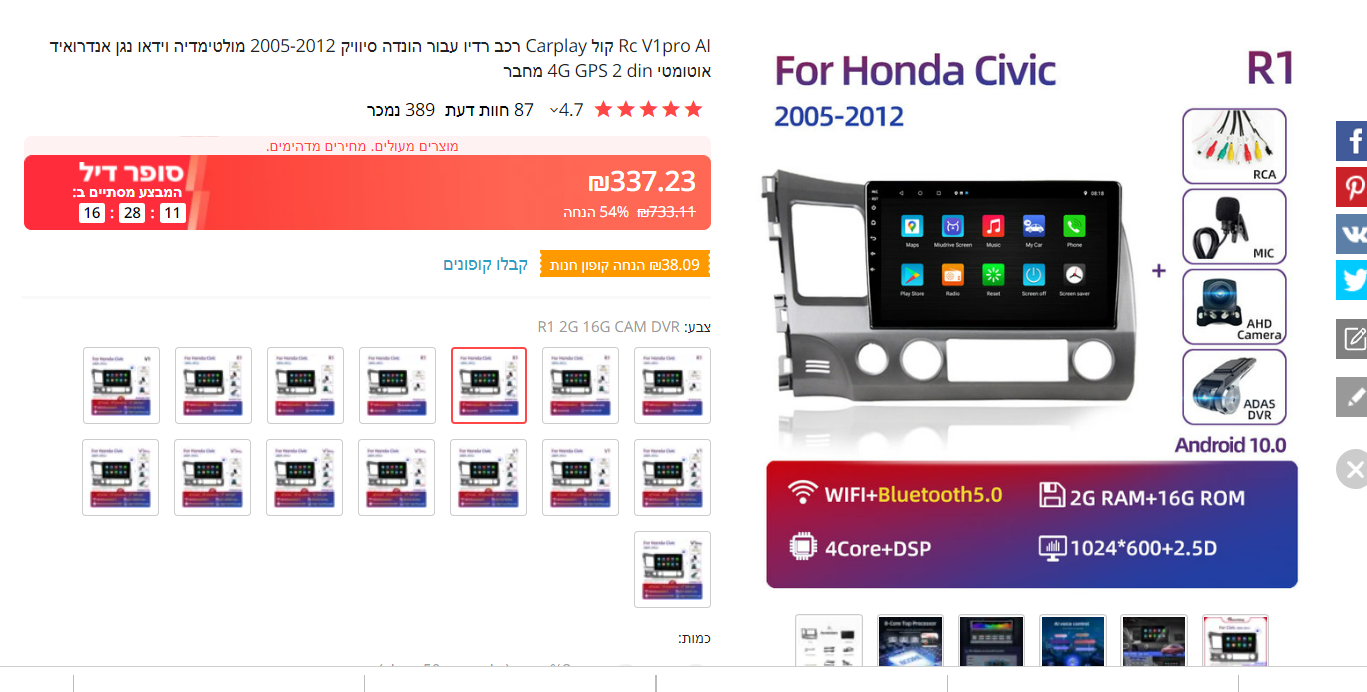Open the rainbow light-bar gallery thumbnail
This screenshot has width=1367, height=692.
[991, 641]
